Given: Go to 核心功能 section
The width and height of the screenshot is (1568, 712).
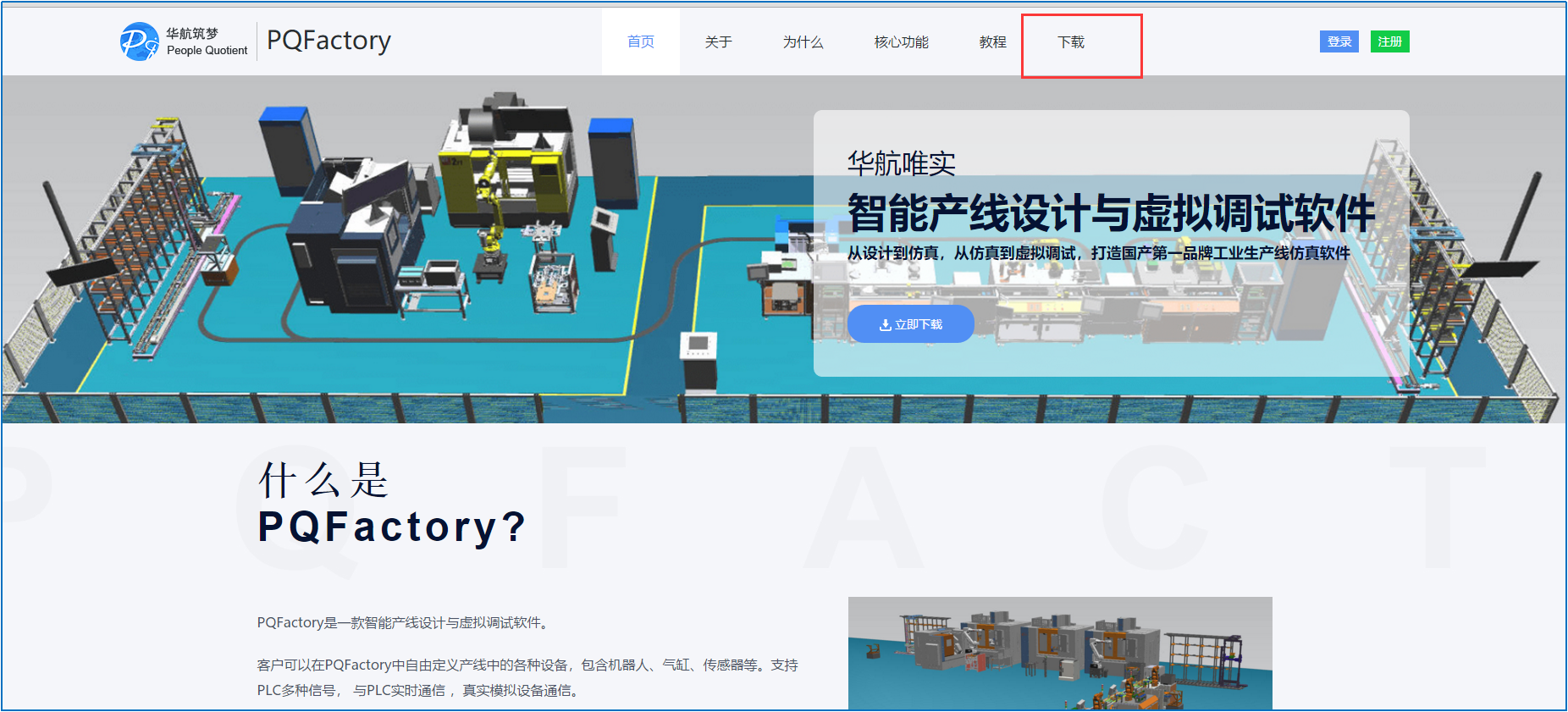Looking at the screenshot, I should [x=901, y=41].
